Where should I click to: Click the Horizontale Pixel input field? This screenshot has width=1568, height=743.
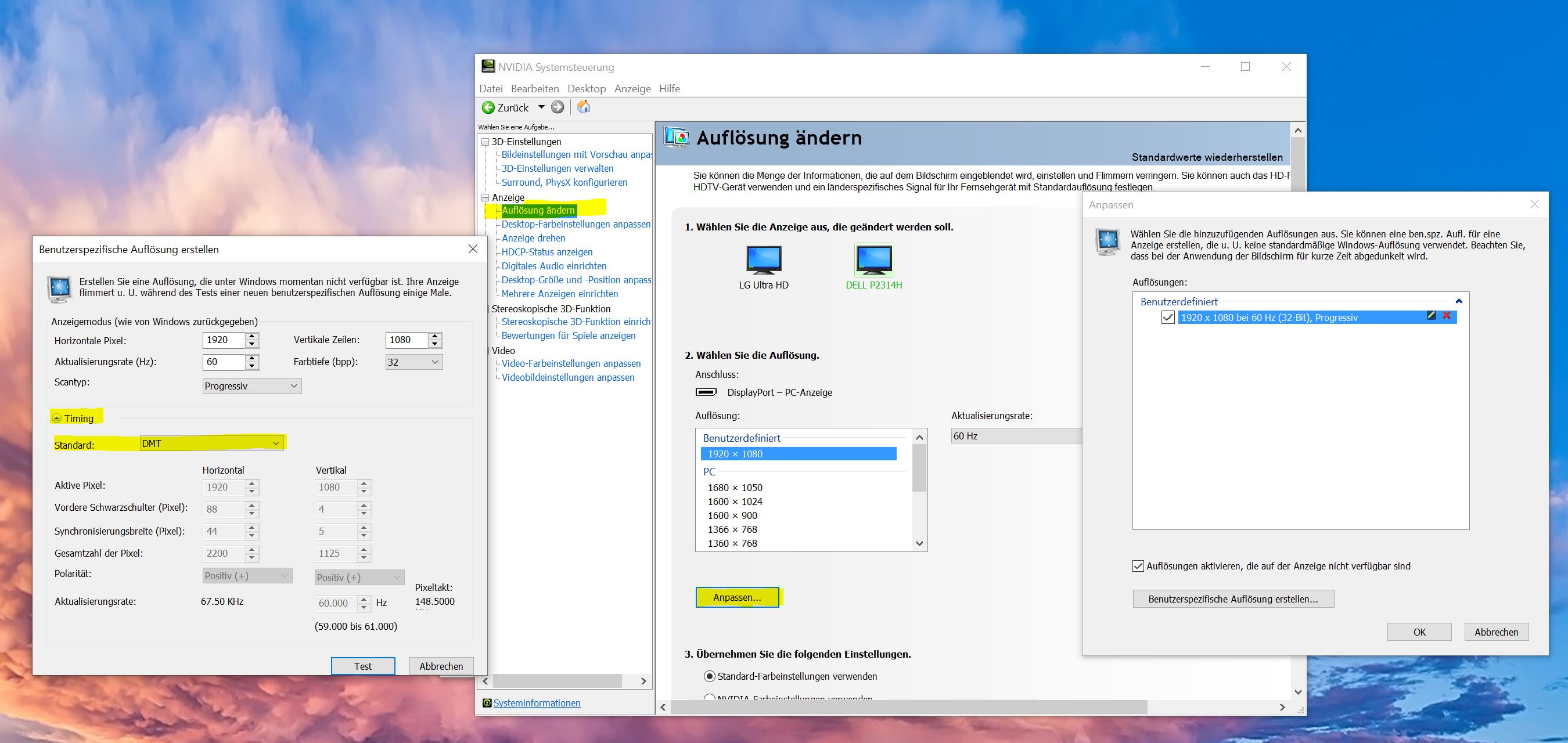tap(224, 340)
